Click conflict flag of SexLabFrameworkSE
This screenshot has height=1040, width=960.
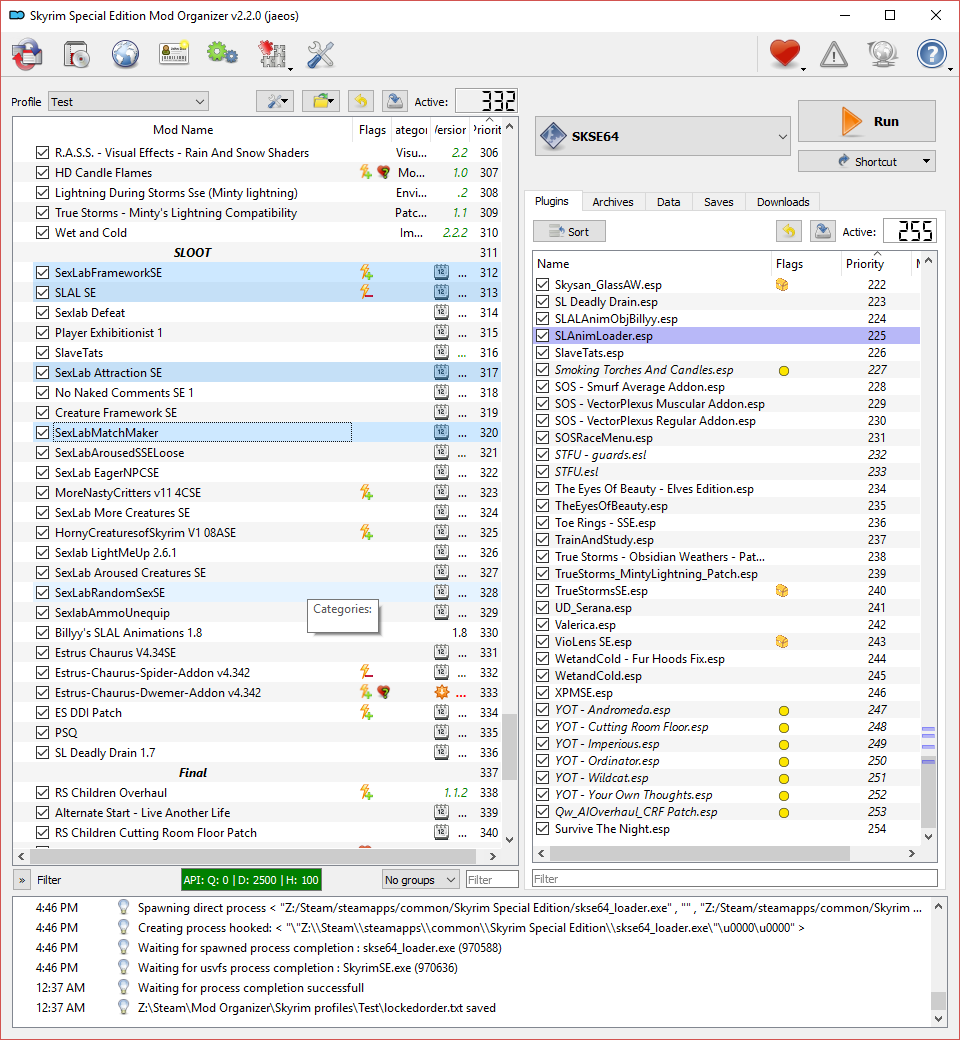366,272
